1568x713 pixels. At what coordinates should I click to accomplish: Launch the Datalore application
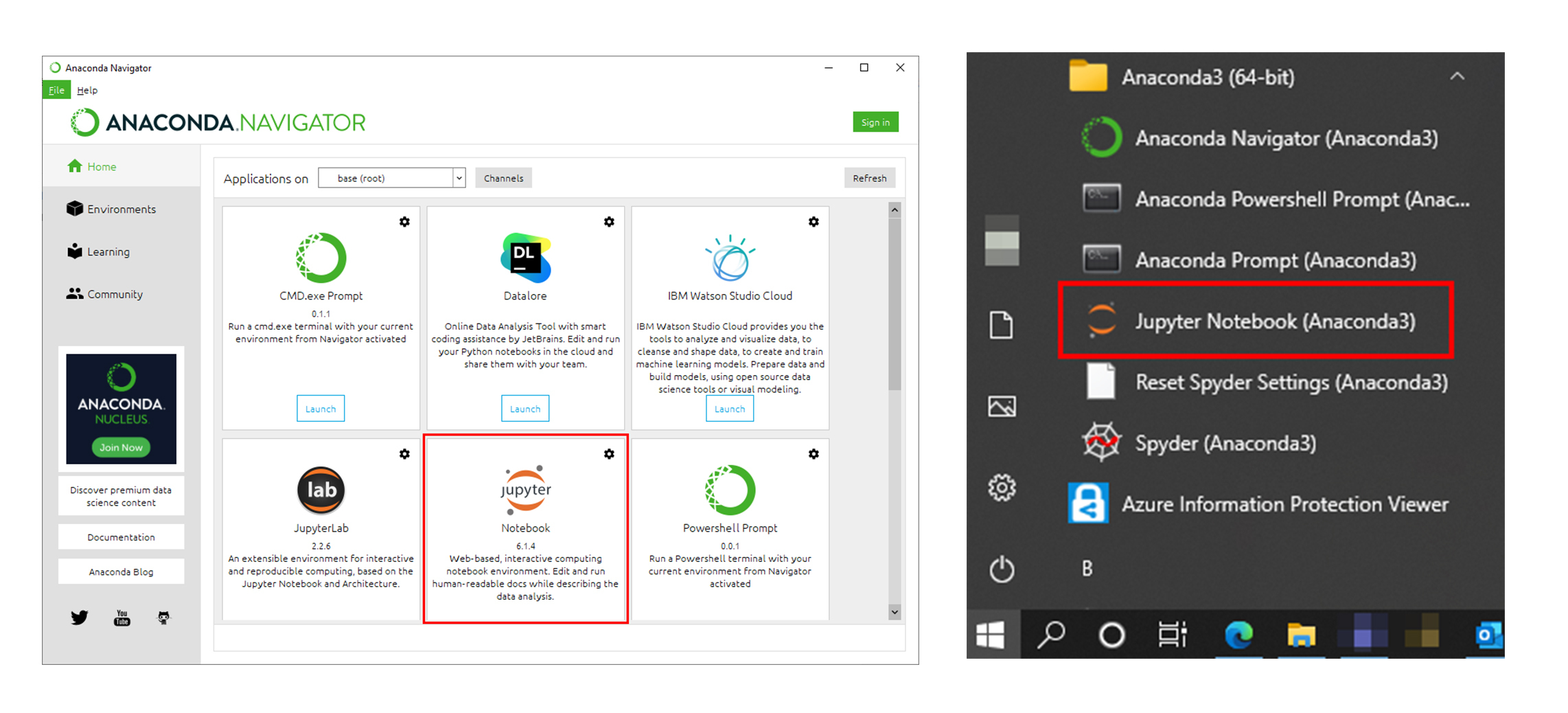(525, 409)
